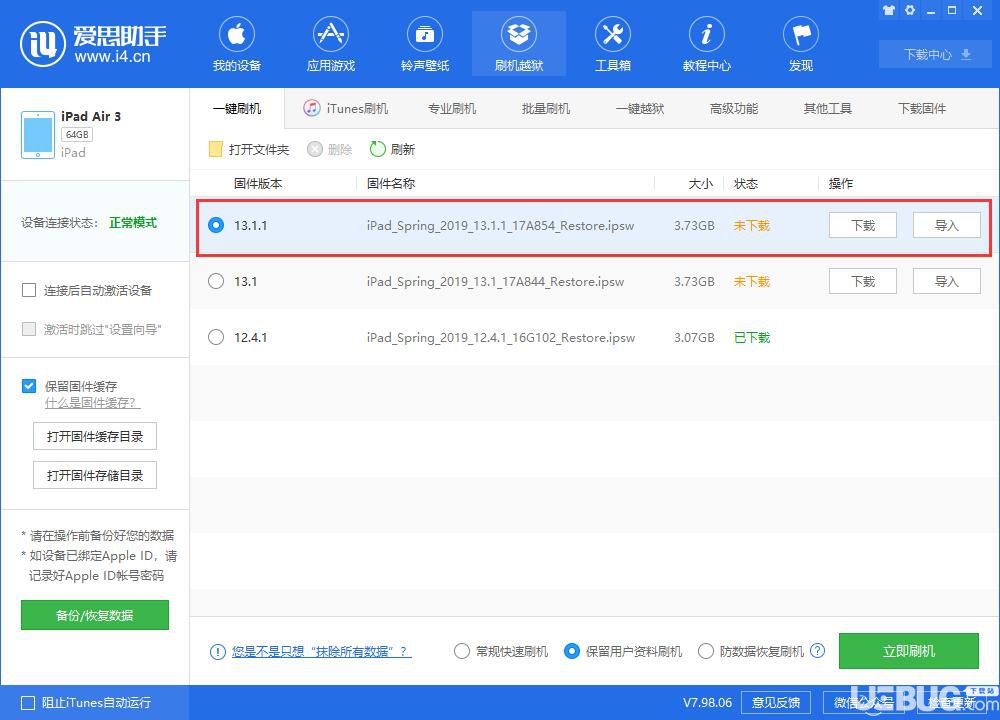The width and height of the screenshot is (1000, 720).
Task: Click 导入 for firmware 13.1.1
Action: click(946, 225)
